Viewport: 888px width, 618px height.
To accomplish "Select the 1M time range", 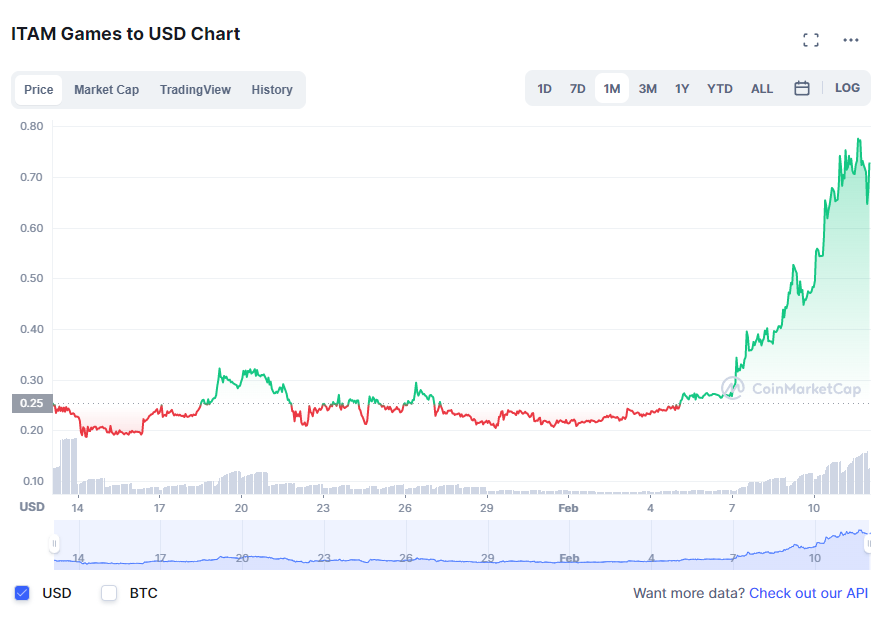I will [612, 88].
